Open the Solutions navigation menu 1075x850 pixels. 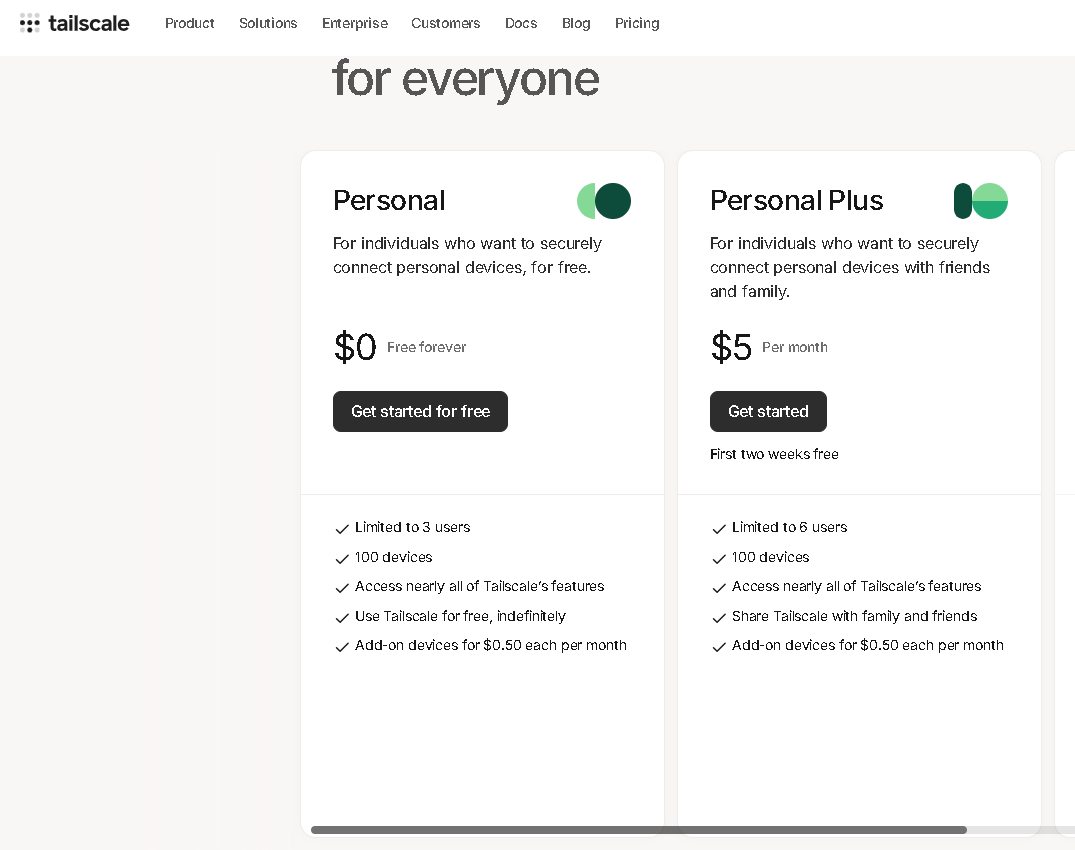click(268, 23)
